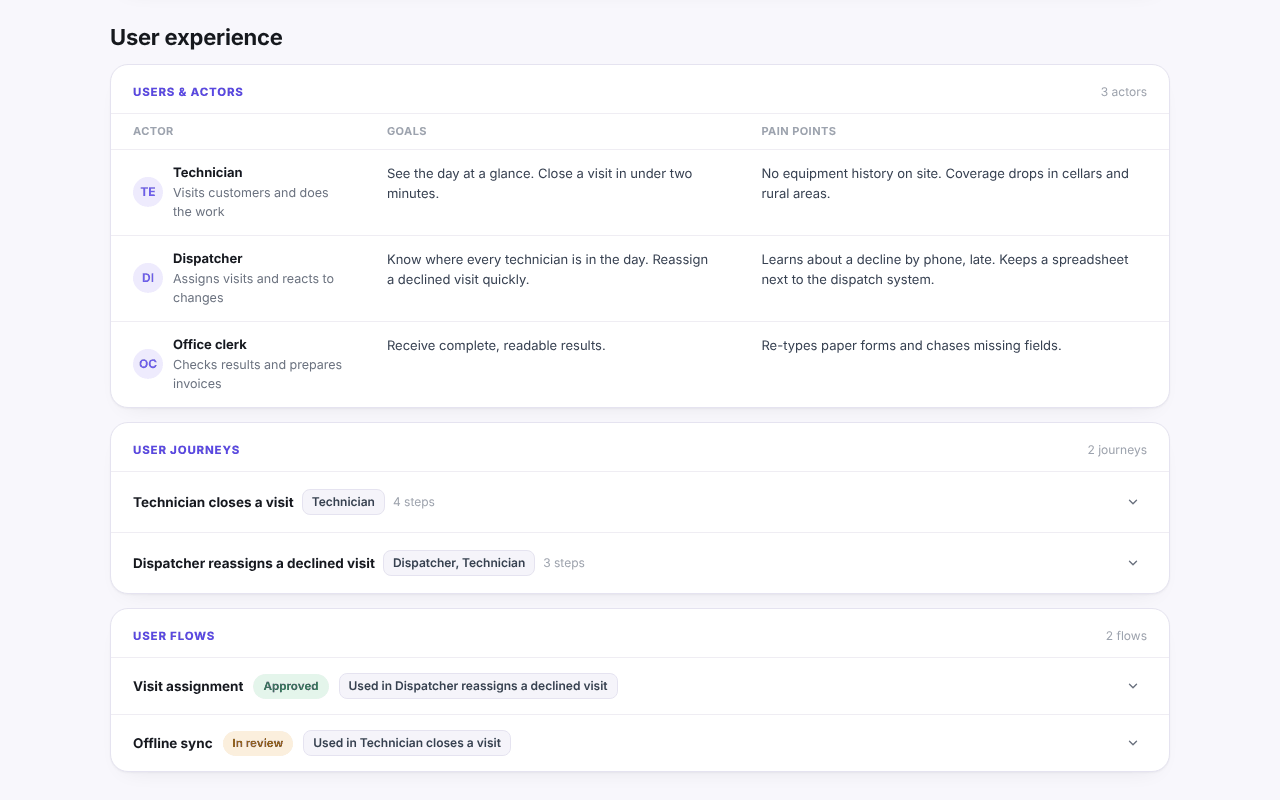Screen dimensions: 1280x800
Task: Click the Visits customers and does the work description
Action: [251, 202]
